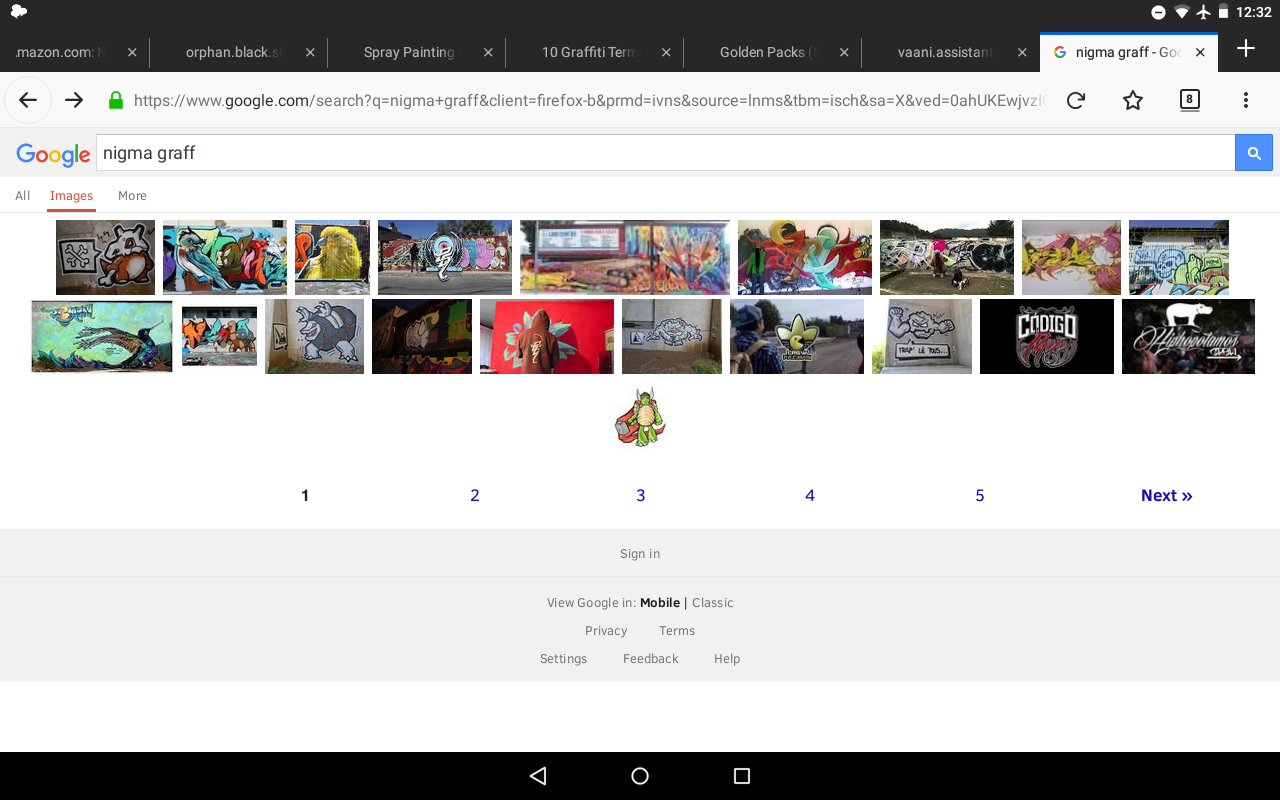
Task: Open the Privacy link
Action: pos(606,631)
